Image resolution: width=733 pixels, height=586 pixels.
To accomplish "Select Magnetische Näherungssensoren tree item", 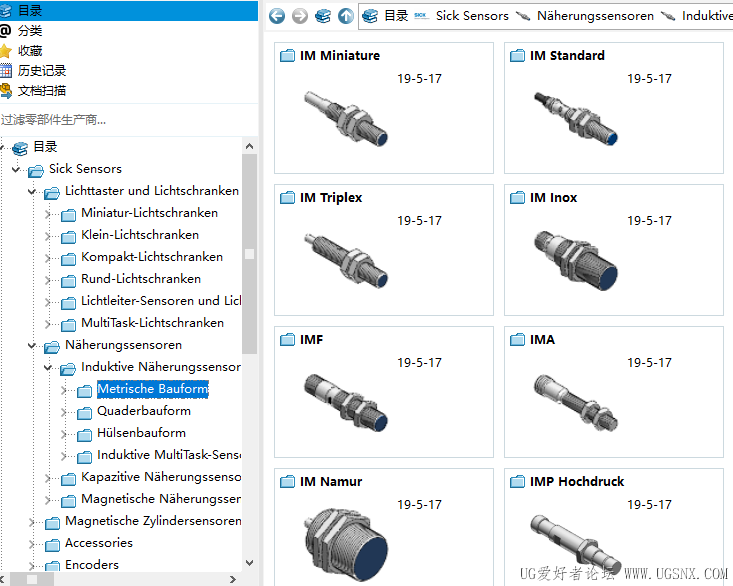I will [x=161, y=499].
